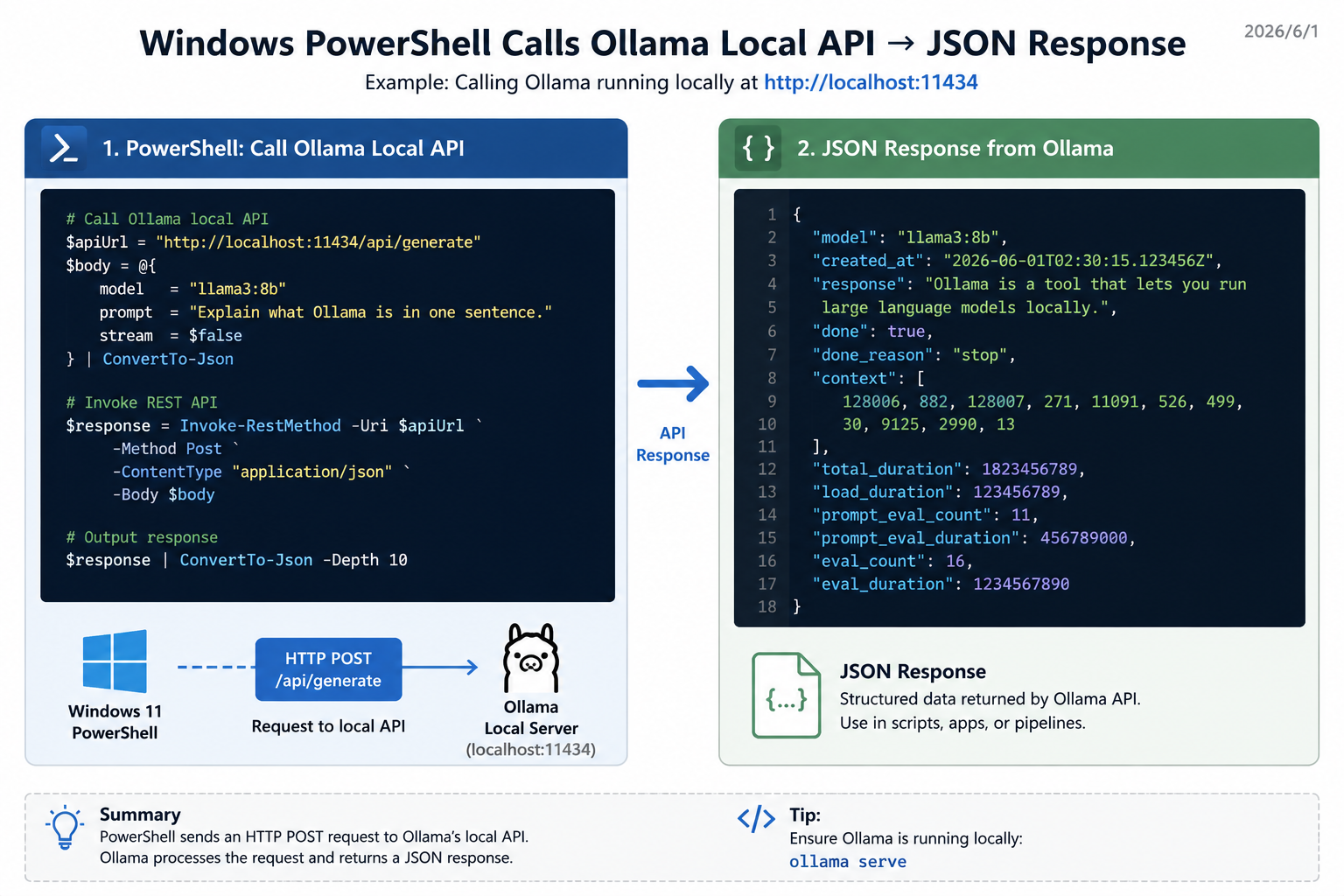The width and height of the screenshot is (1344, 896).
Task: Click the "Tip:" heading
Action: [805, 815]
